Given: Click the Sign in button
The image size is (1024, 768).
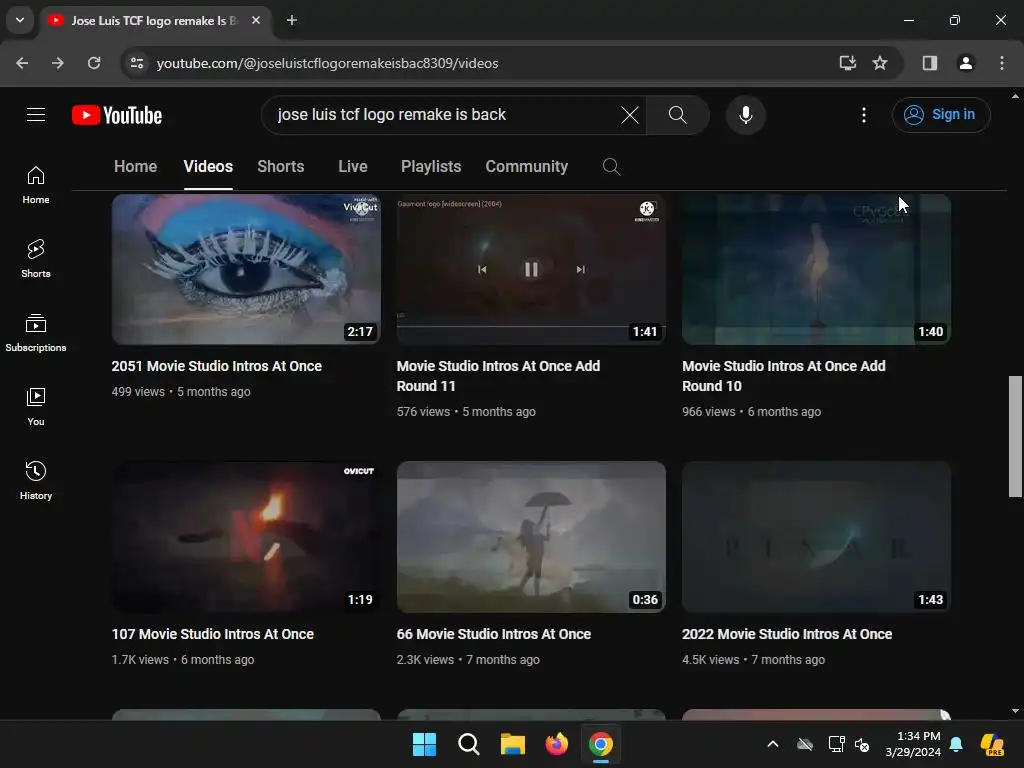Looking at the screenshot, I should pos(941,115).
